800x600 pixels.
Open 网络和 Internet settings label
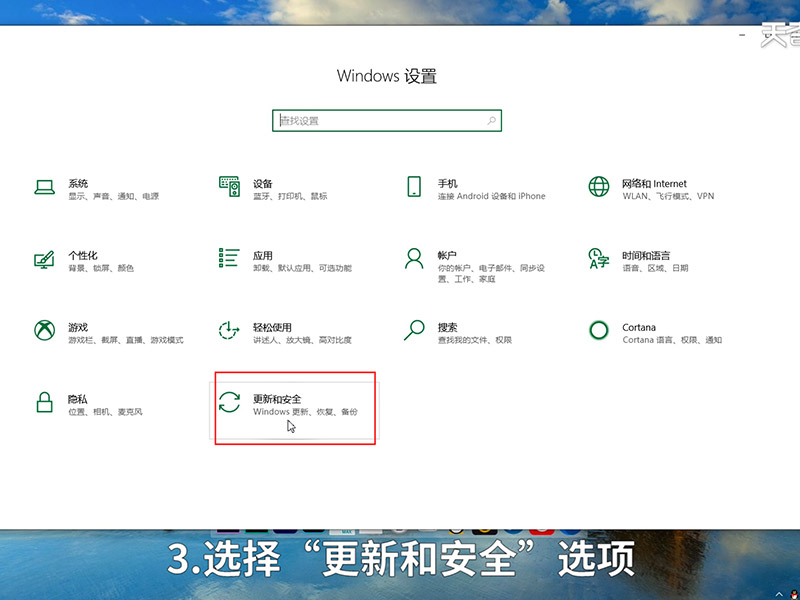[x=654, y=184]
